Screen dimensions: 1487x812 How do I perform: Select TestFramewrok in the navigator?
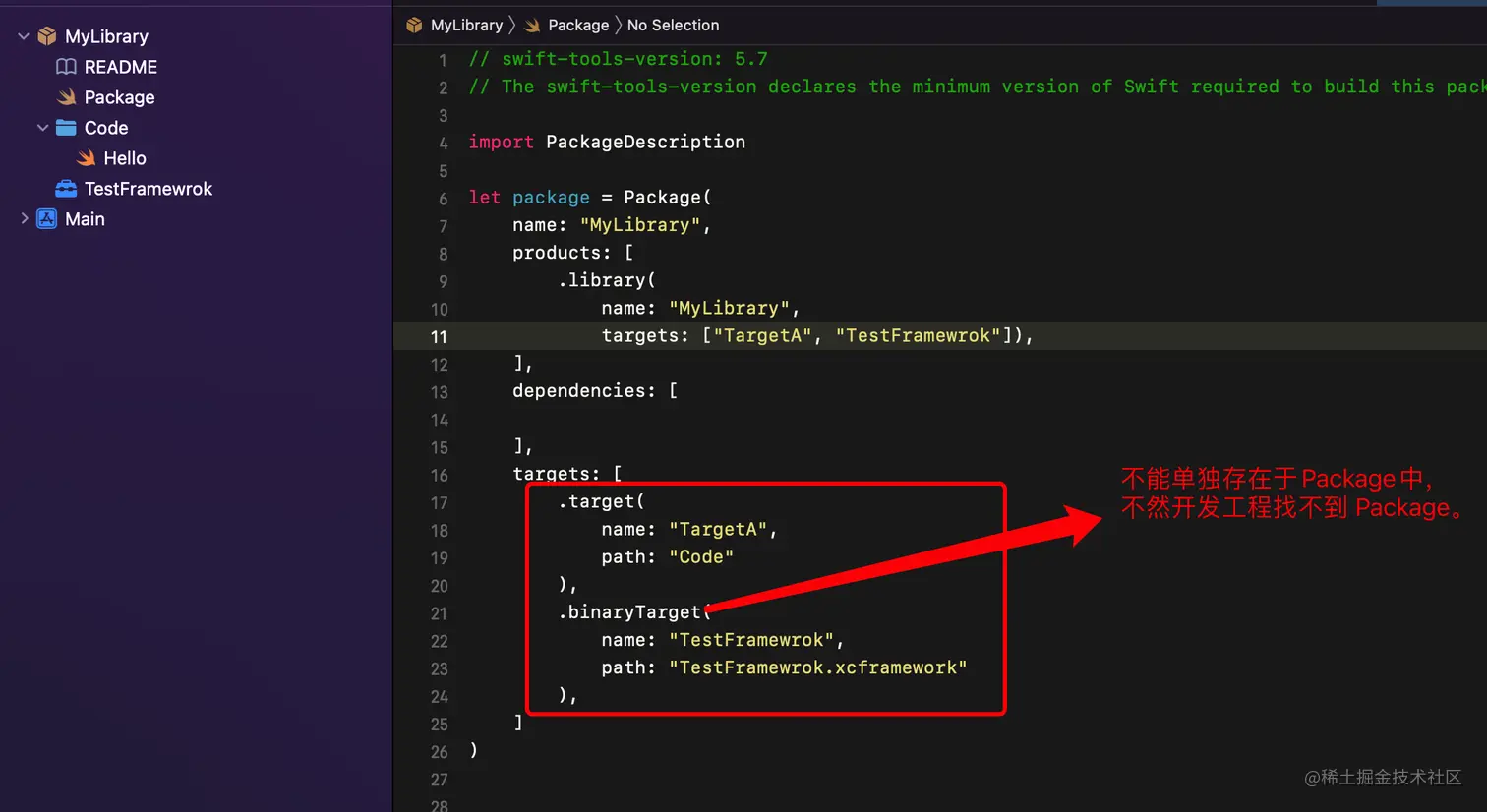pyautogui.click(x=149, y=189)
